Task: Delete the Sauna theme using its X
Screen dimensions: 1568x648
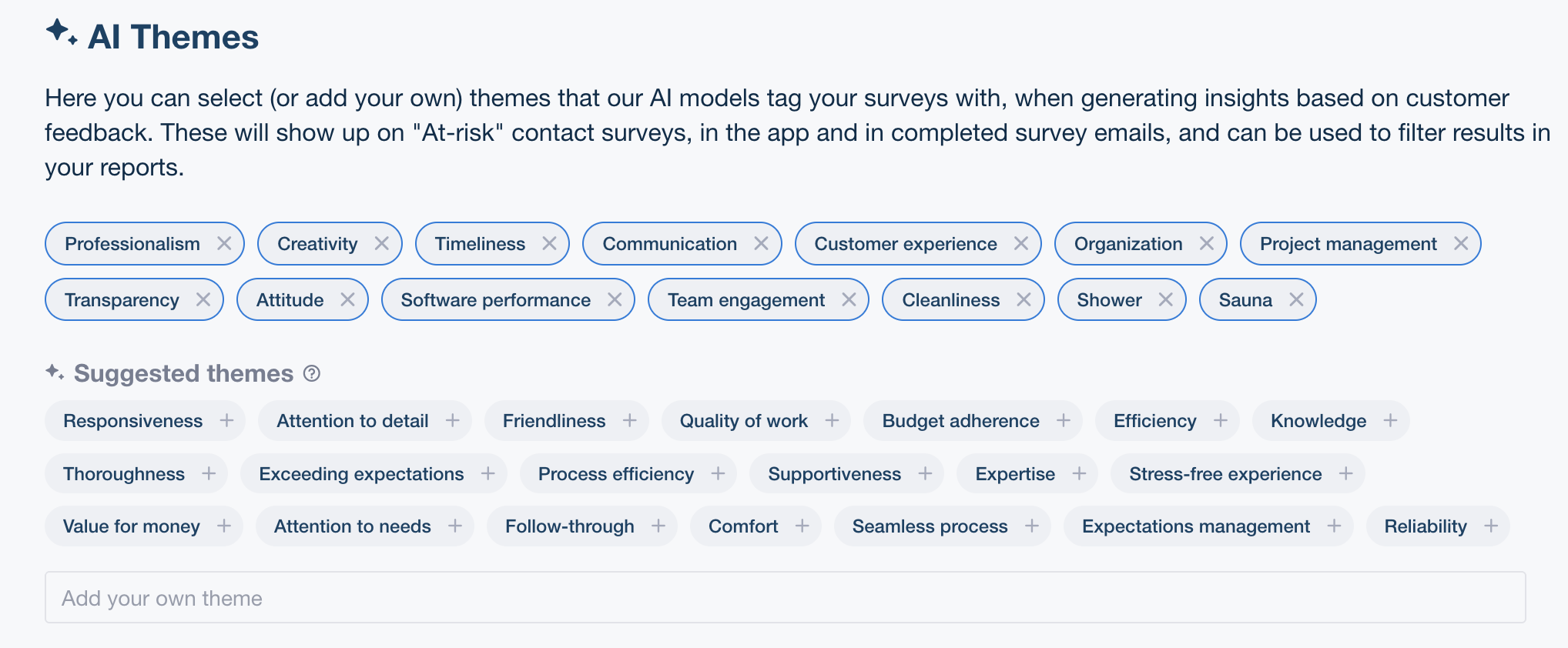Action: 1296,299
